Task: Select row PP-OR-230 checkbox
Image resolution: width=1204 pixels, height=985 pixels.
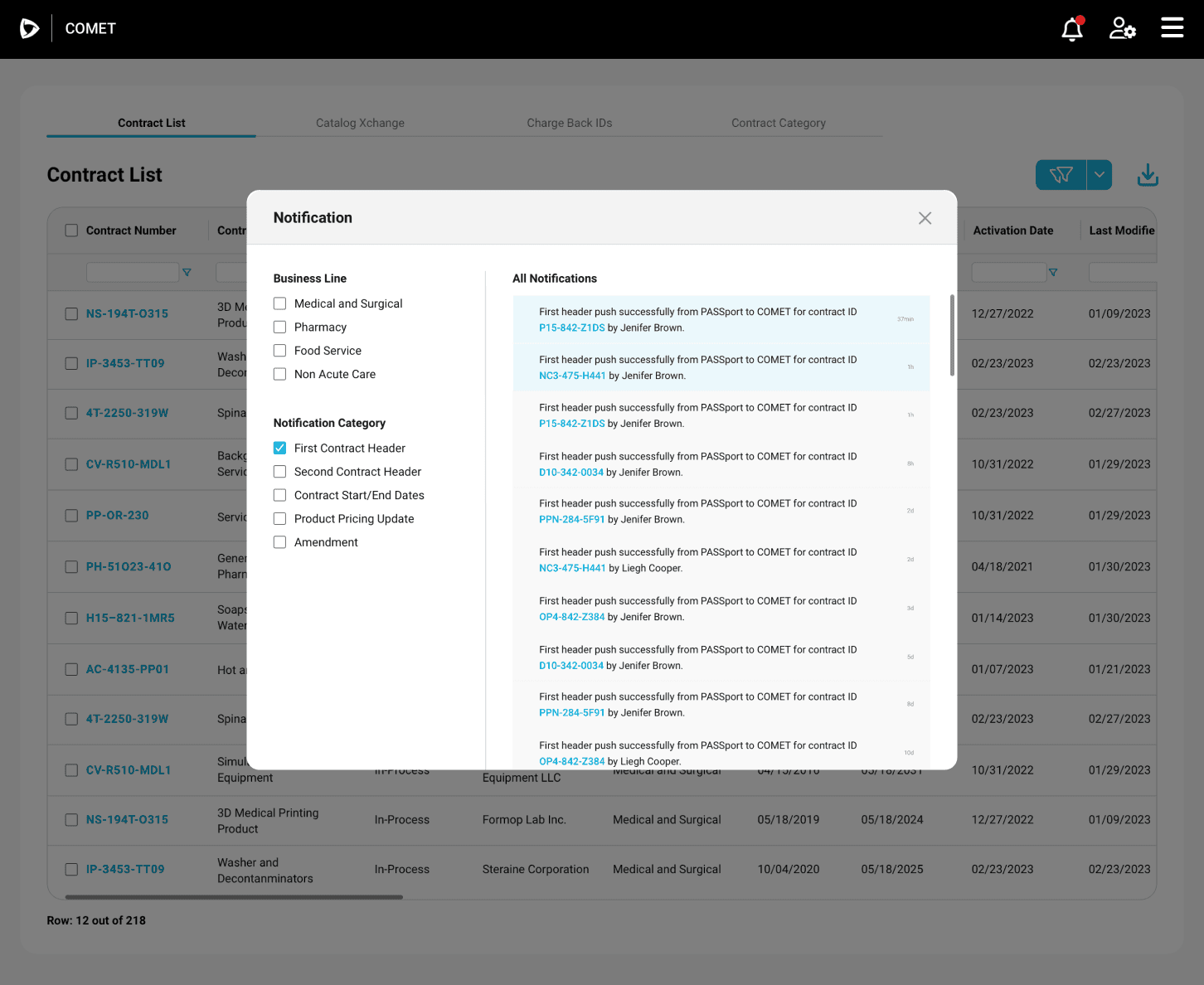Action: pyautogui.click(x=71, y=516)
